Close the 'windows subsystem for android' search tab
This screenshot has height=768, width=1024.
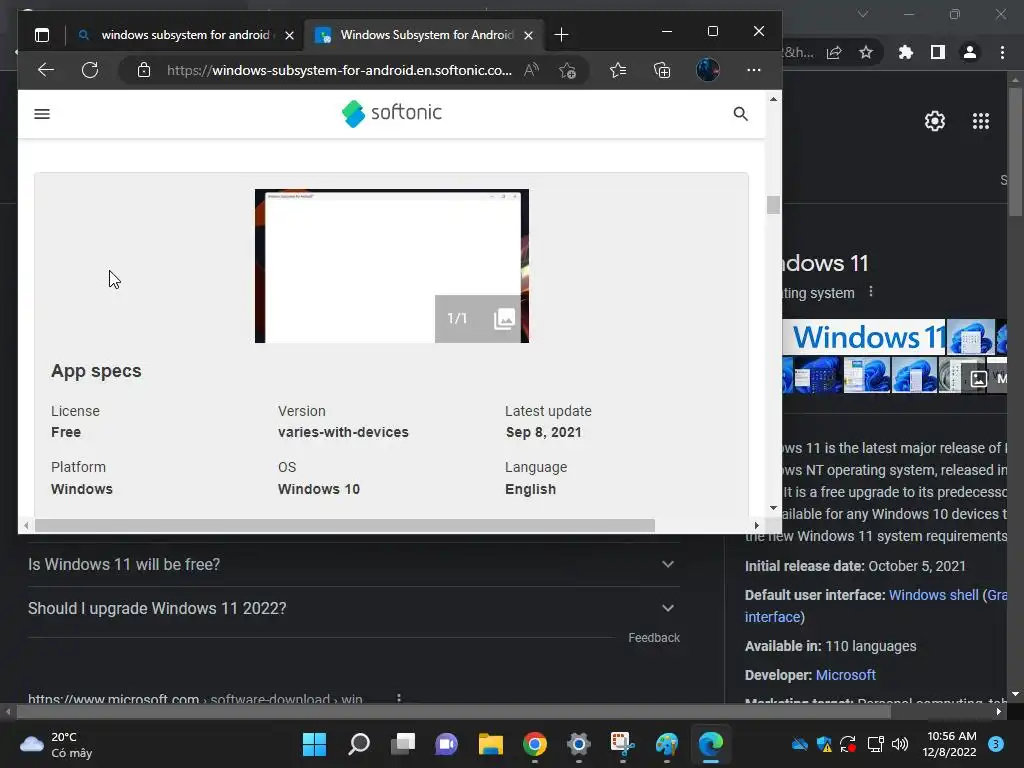(289, 35)
